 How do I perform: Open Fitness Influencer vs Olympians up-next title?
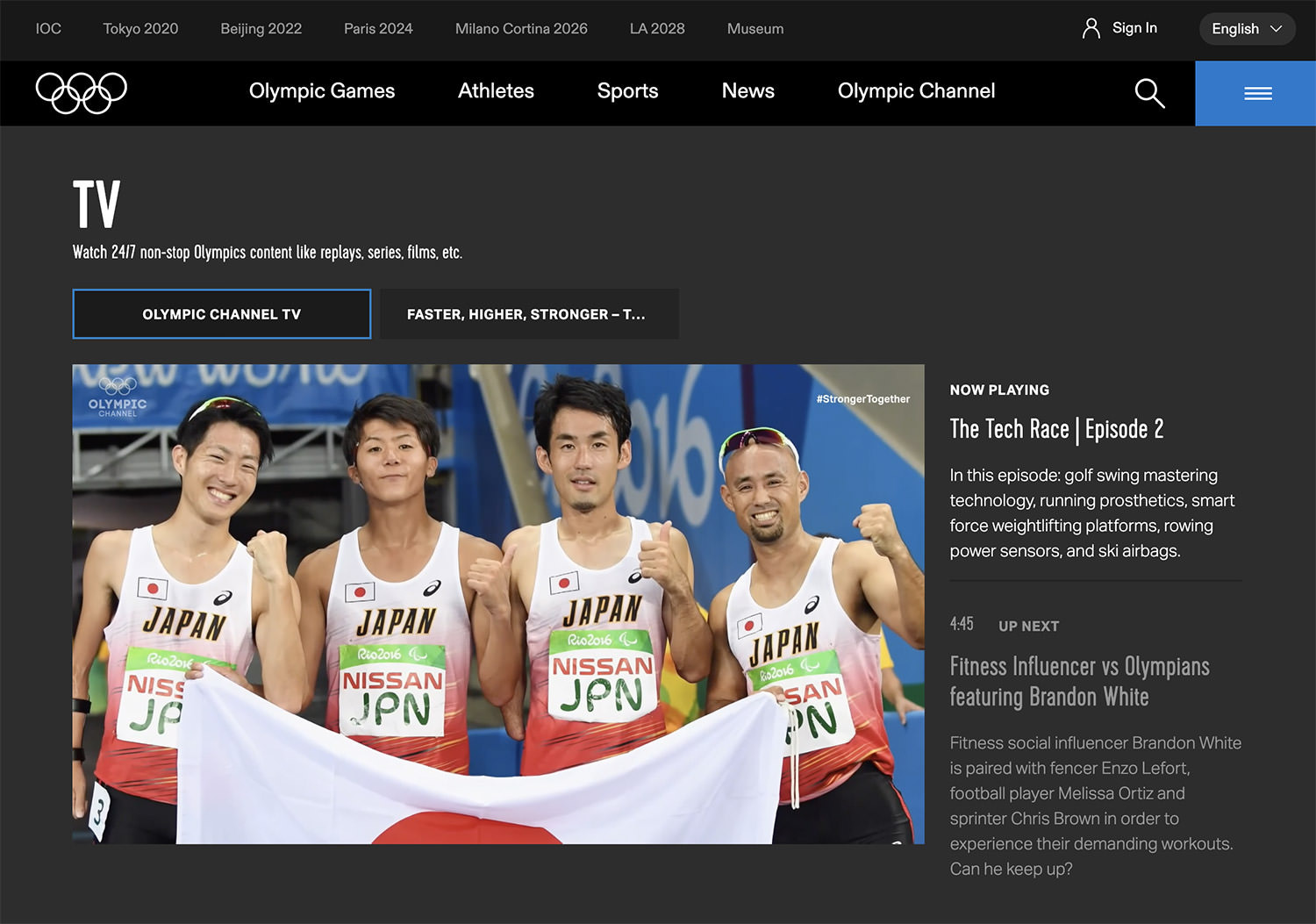(x=1079, y=681)
